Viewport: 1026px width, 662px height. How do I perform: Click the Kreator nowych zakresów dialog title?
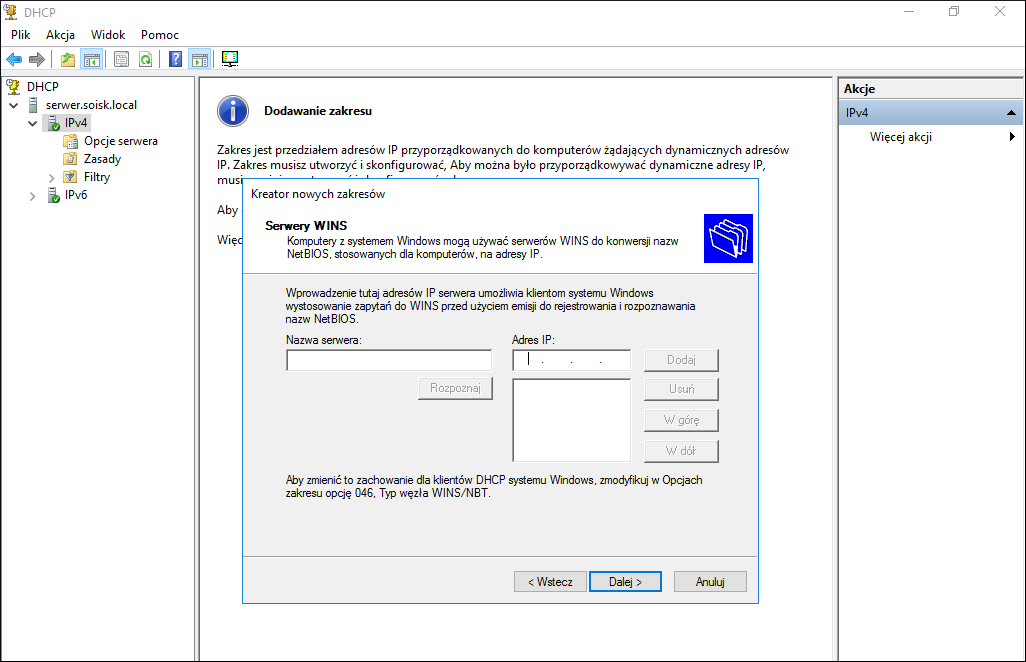coord(318,194)
